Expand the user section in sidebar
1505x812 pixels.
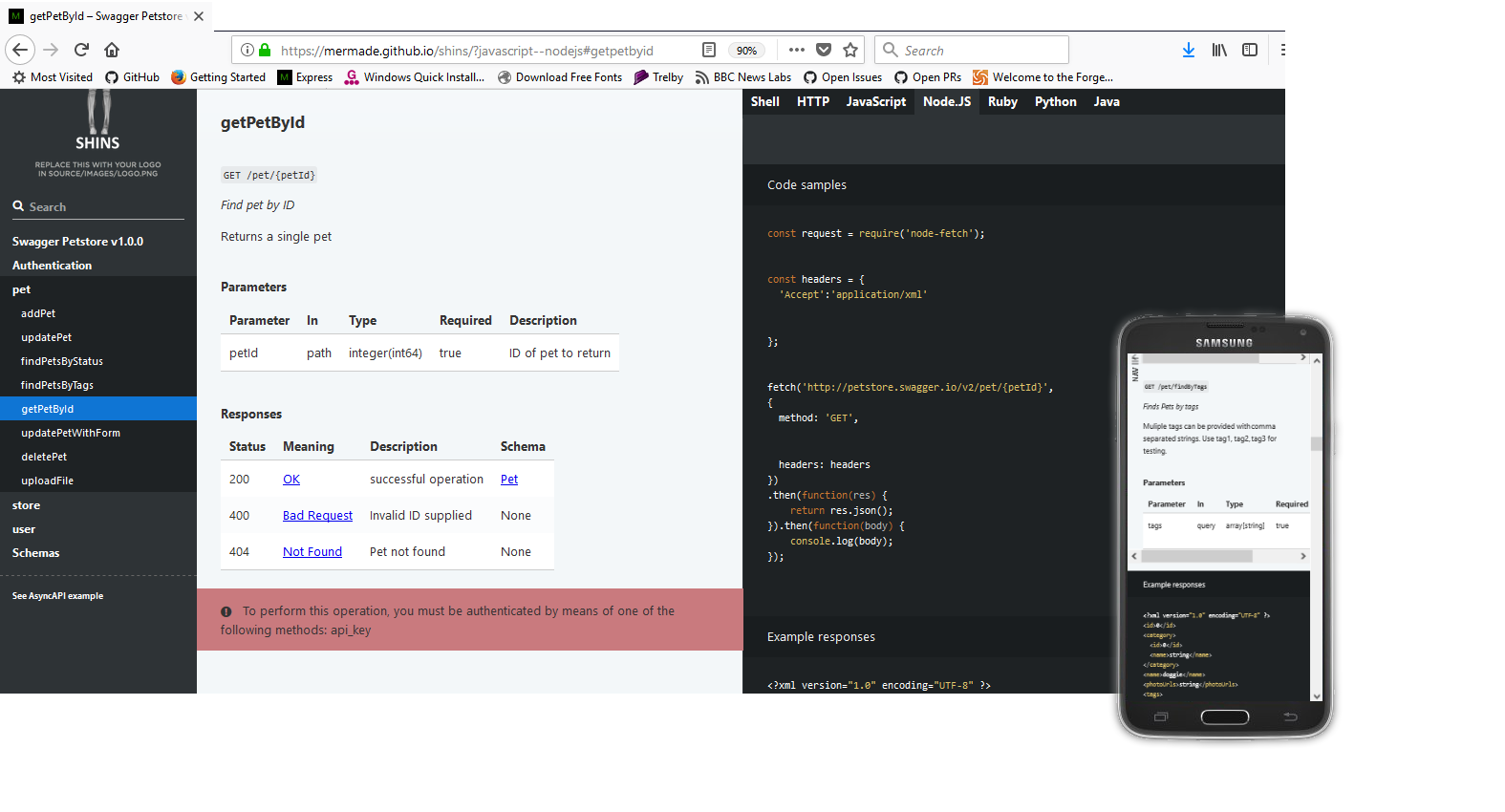[98, 529]
